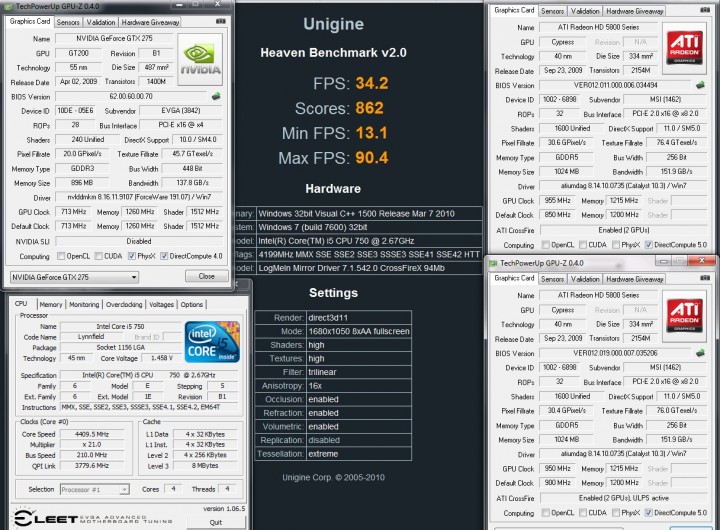Select the CPU tab in ELEET

tap(21, 304)
